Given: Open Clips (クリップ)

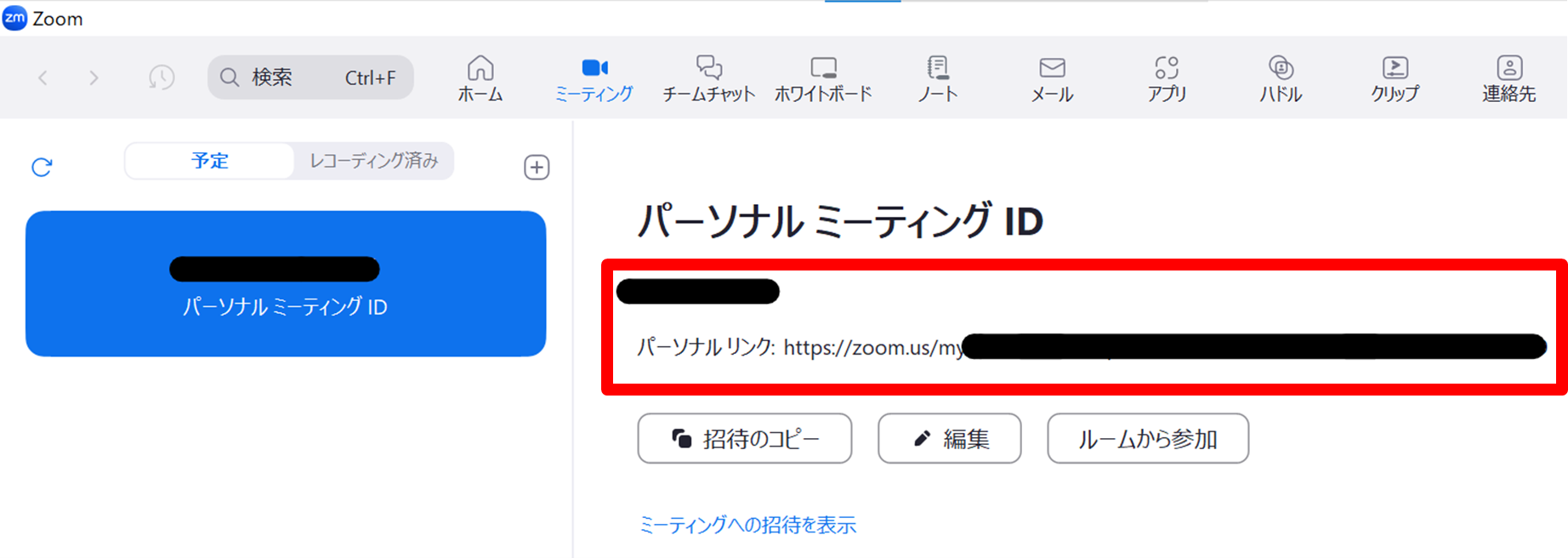Looking at the screenshot, I should 1395,79.
